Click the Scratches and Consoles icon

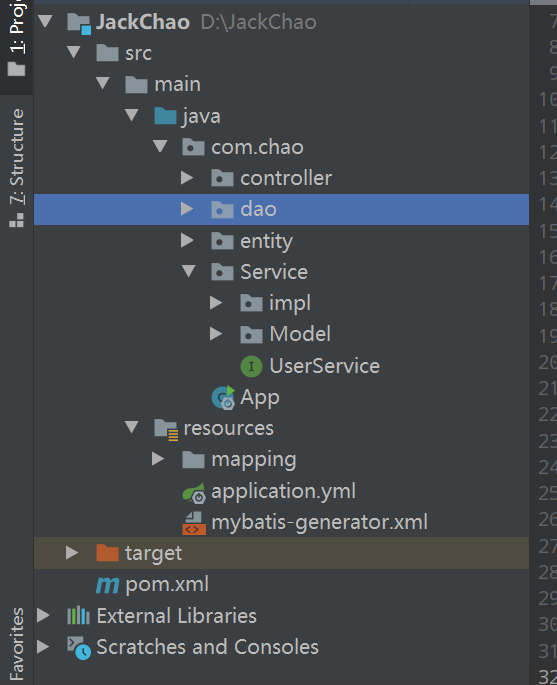pos(79,648)
